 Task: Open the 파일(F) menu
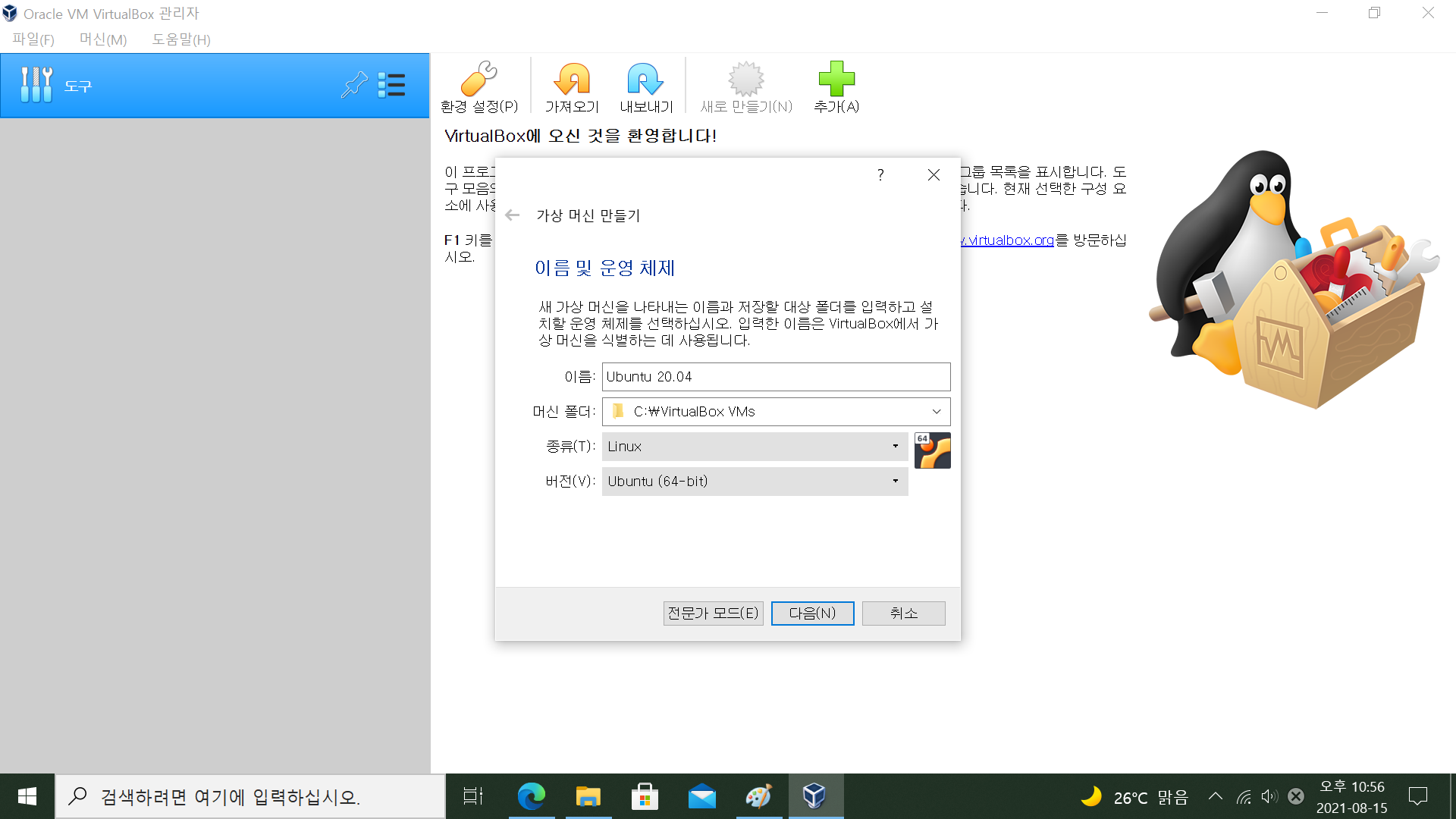(x=33, y=39)
